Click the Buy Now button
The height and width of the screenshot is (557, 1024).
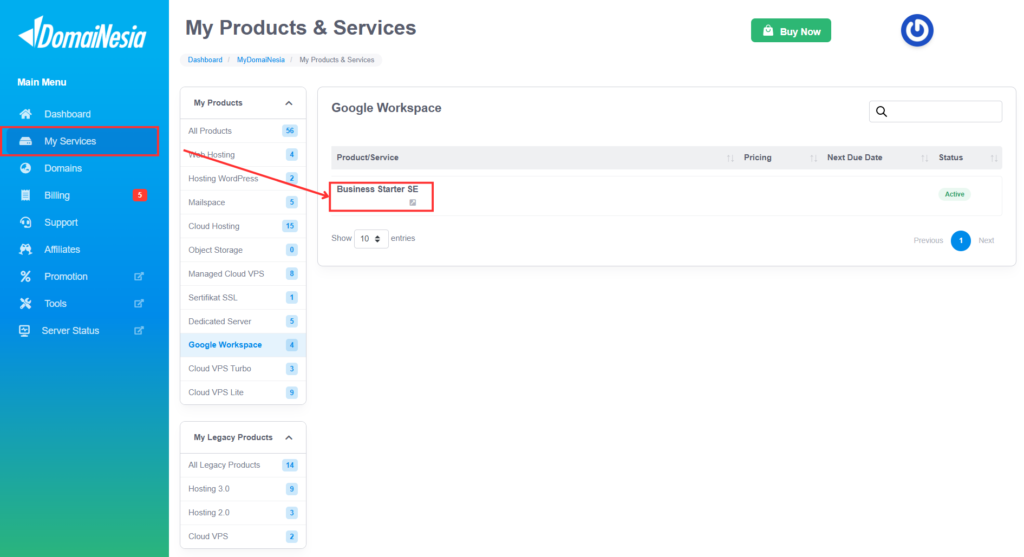(x=791, y=31)
